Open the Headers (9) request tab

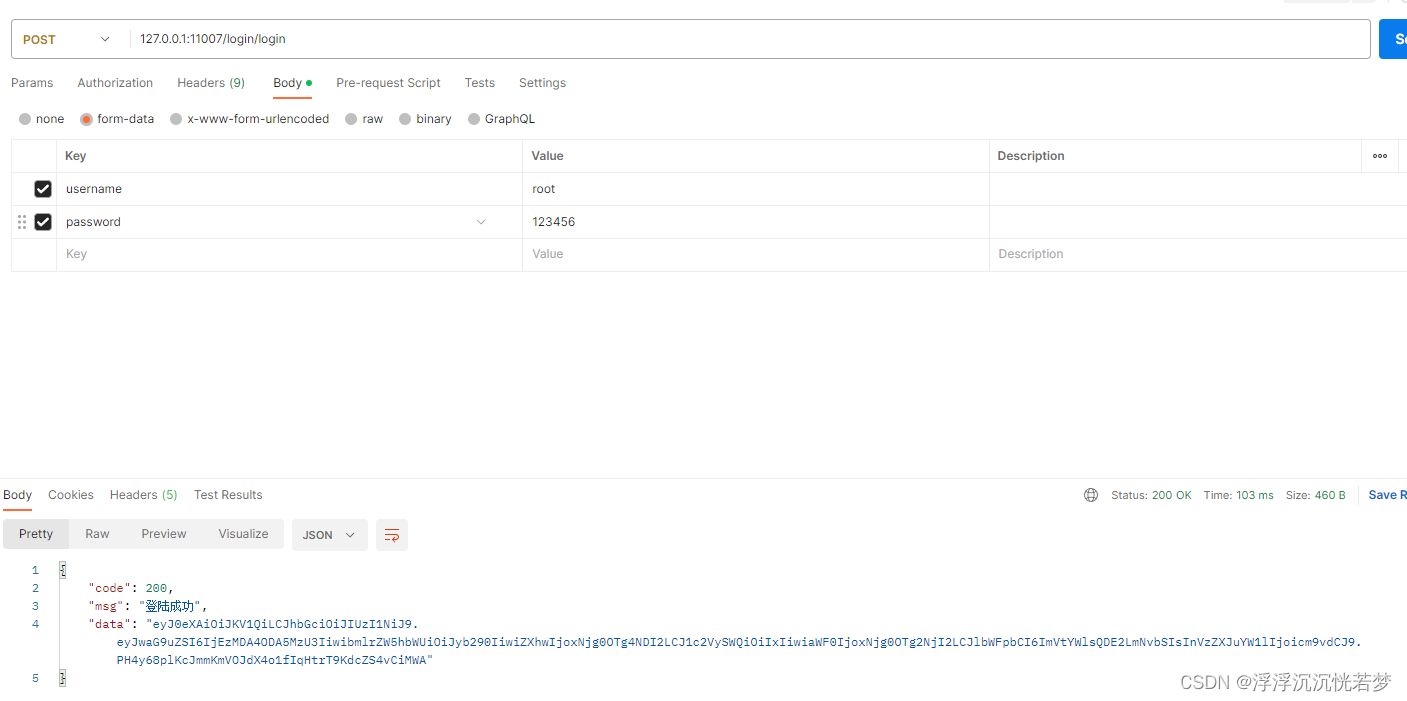pos(210,83)
